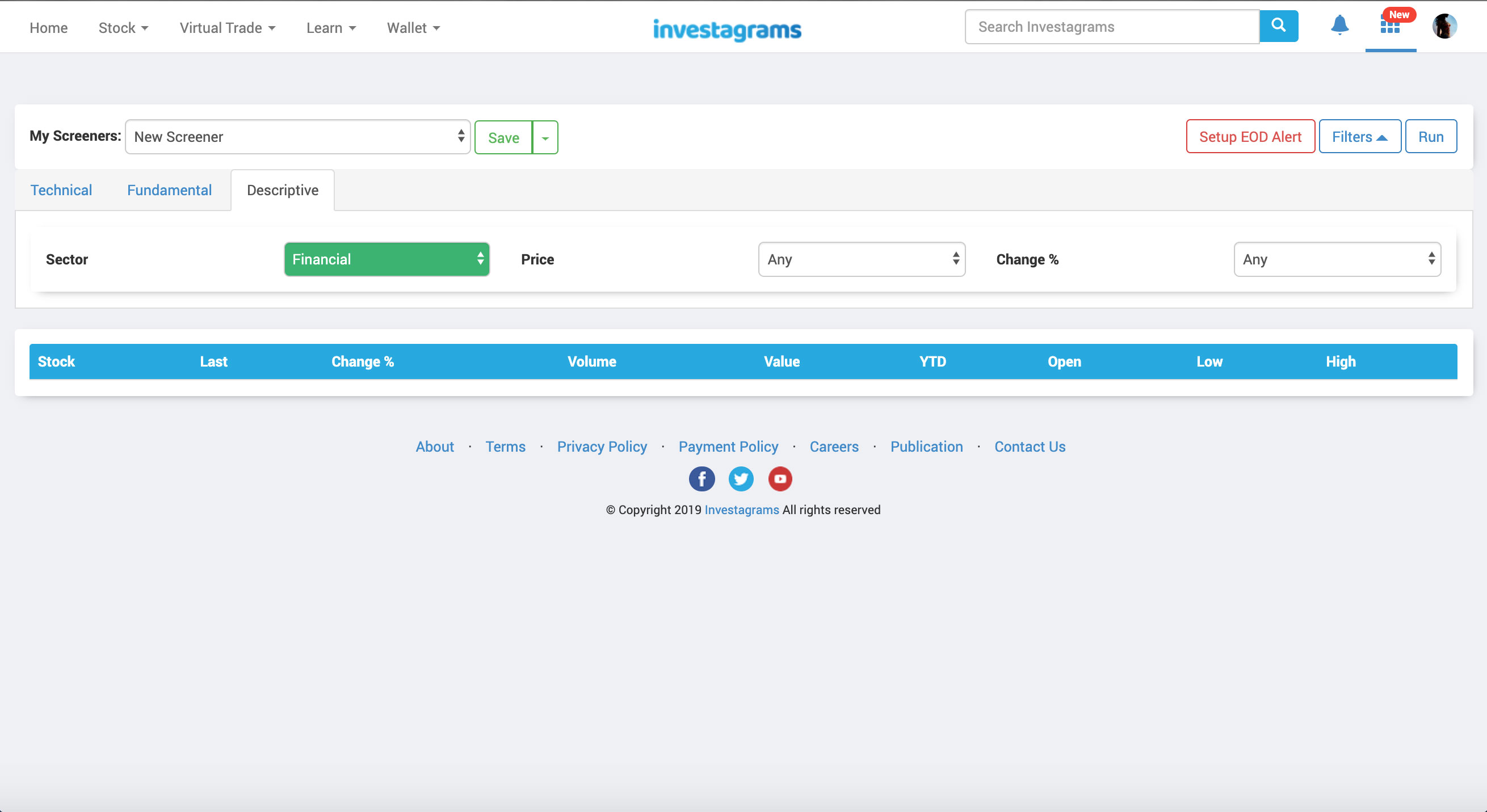Open the Careers link
Image resolution: width=1487 pixels, height=812 pixels.
834,447
